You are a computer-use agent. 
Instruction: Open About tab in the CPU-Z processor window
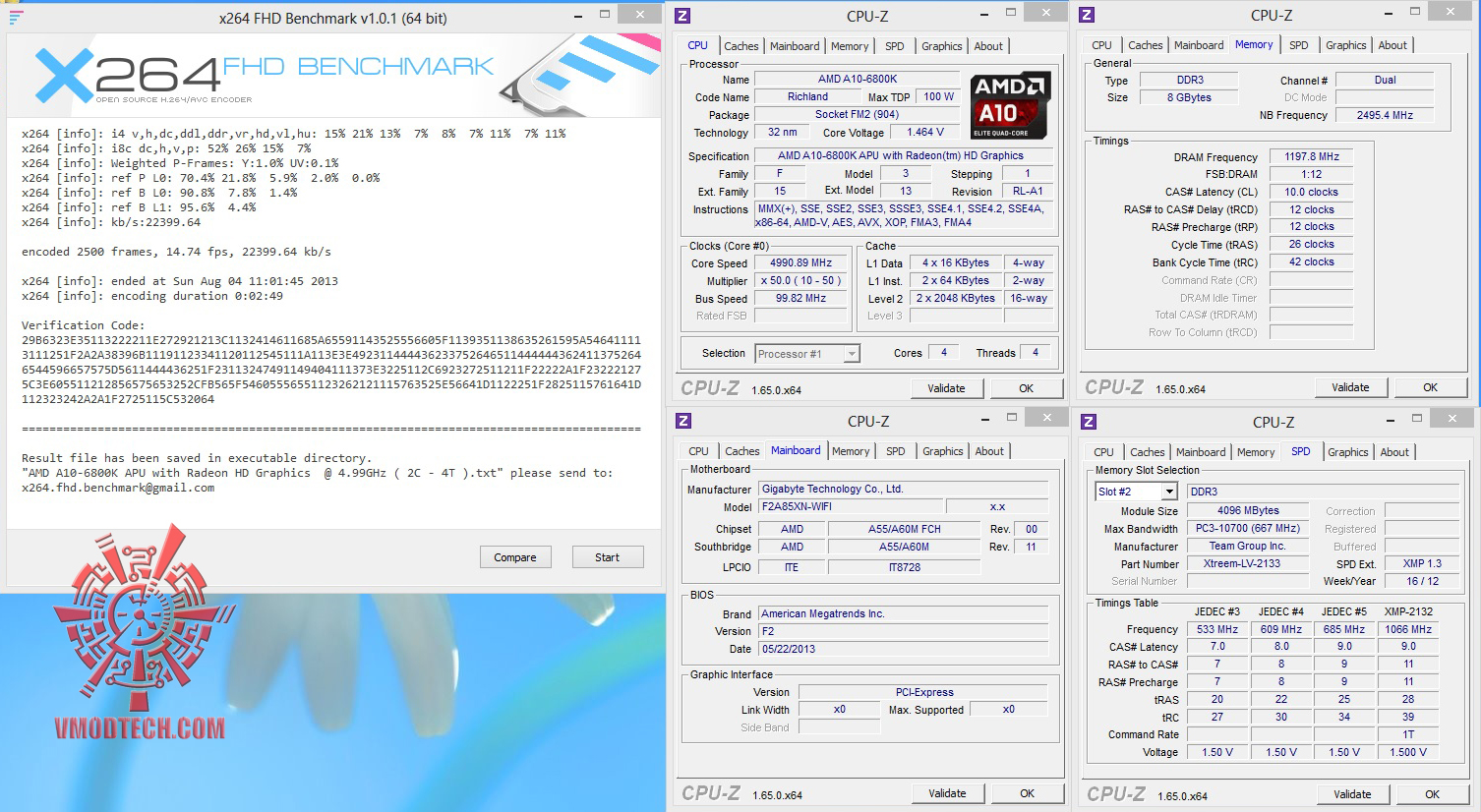pos(988,46)
